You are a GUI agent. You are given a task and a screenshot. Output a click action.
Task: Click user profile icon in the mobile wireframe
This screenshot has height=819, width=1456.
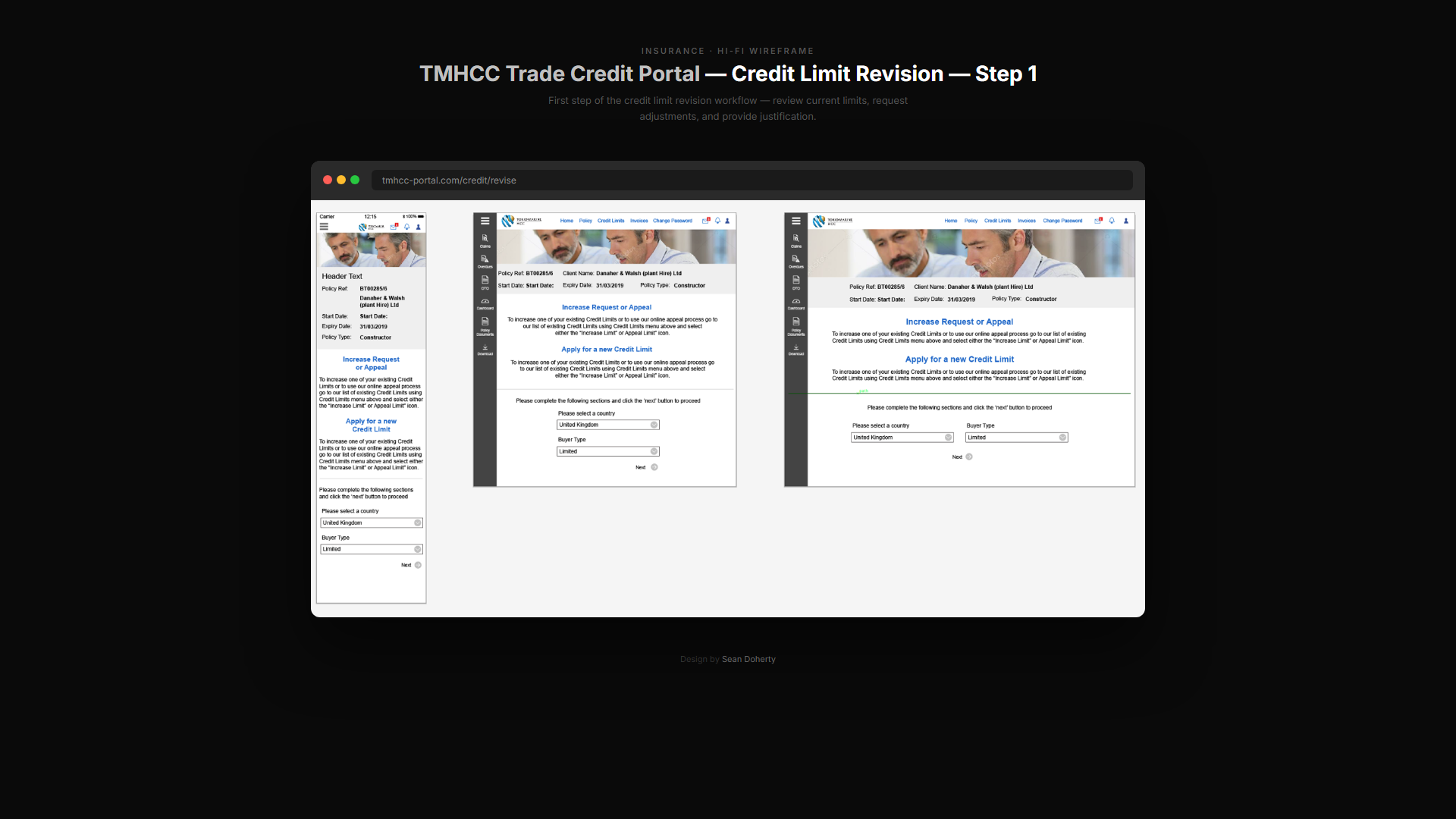[x=418, y=227]
